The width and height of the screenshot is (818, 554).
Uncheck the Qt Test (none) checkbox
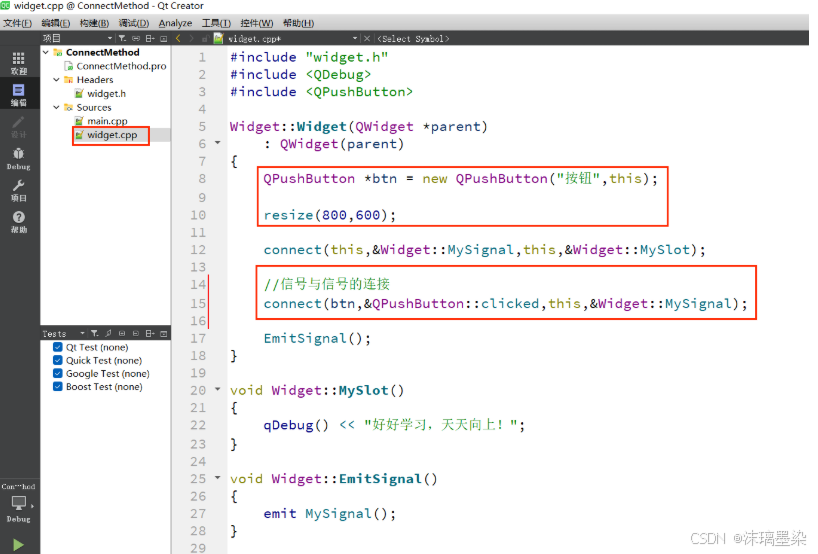pos(58,347)
